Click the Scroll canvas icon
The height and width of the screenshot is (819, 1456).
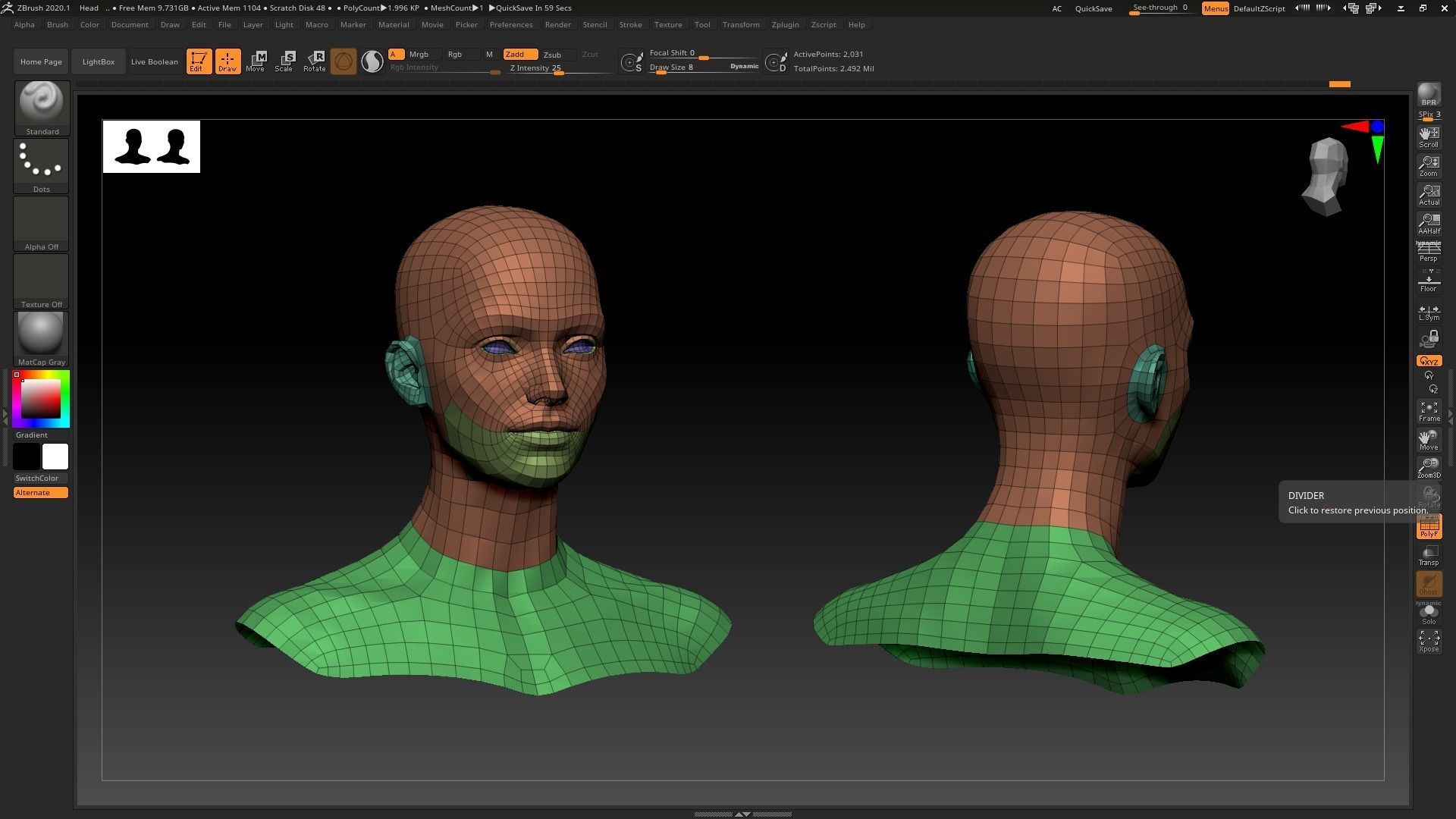coord(1429,137)
